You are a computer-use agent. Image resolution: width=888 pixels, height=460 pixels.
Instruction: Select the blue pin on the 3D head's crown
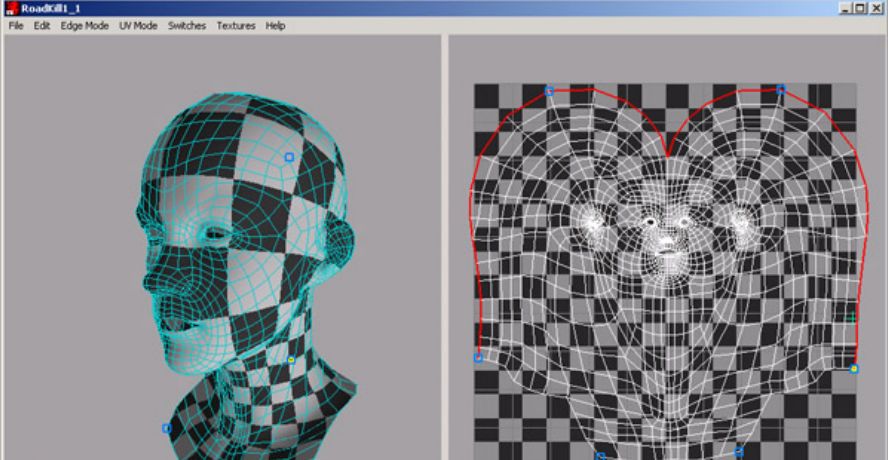(289, 157)
